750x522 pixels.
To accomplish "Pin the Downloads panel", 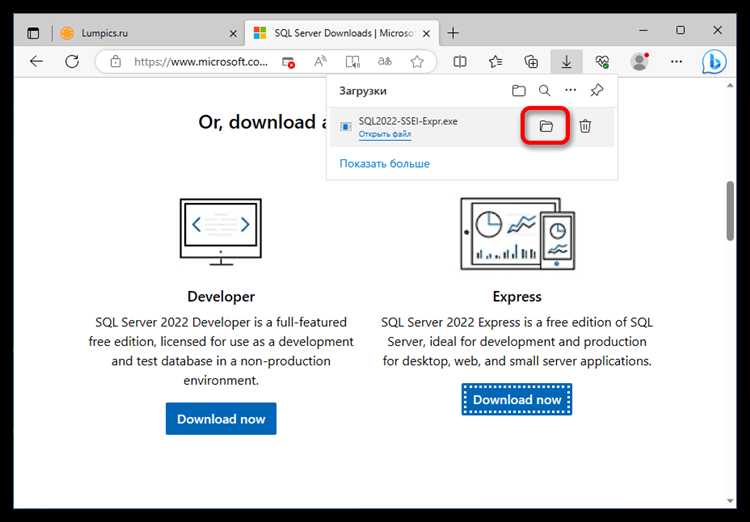I will pos(596,90).
